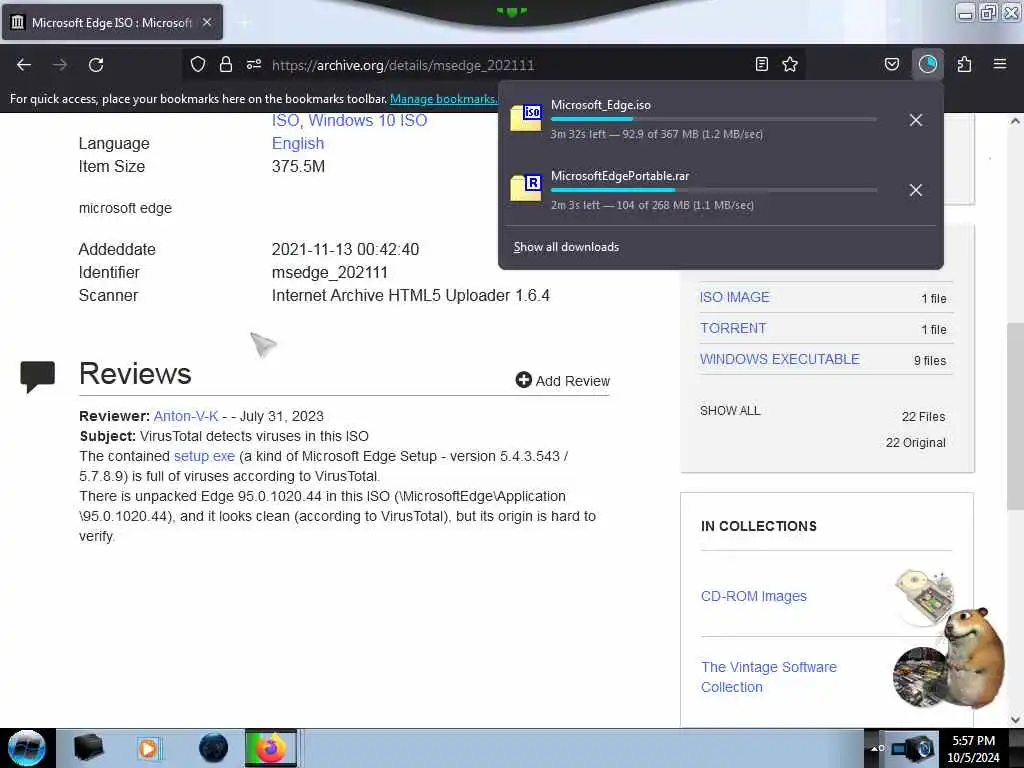Click the MicrosoftEdgePortable.rar file icon
This screenshot has height=768, width=1024.
click(526, 188)
